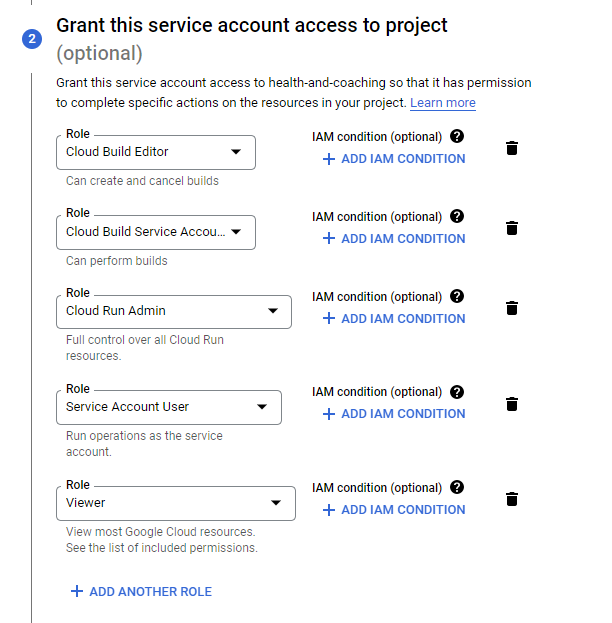Screen dimensions: 612x623
Task: Add IAM condition to Cloud Run Admin
Action: pos(394,319)
